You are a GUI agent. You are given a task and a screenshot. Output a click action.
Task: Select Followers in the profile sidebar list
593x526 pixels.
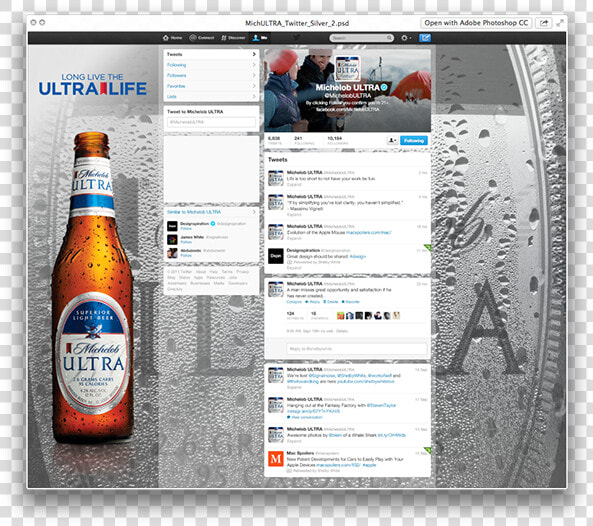coord(211,76)
